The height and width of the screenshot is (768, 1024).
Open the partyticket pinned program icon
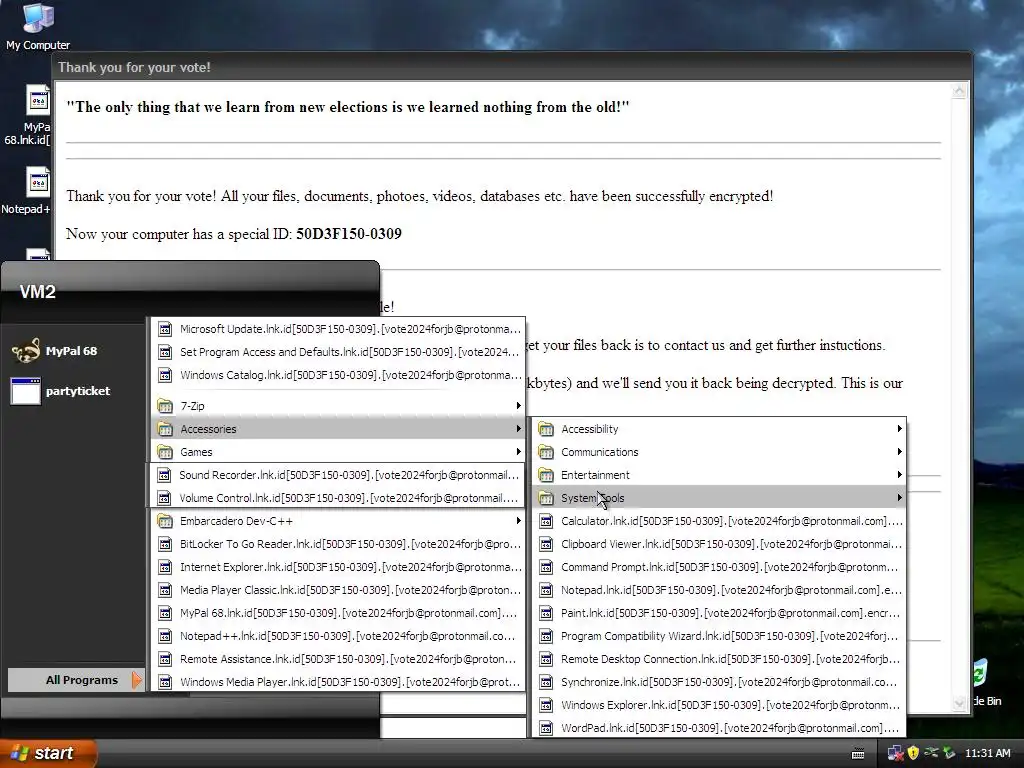26,391
